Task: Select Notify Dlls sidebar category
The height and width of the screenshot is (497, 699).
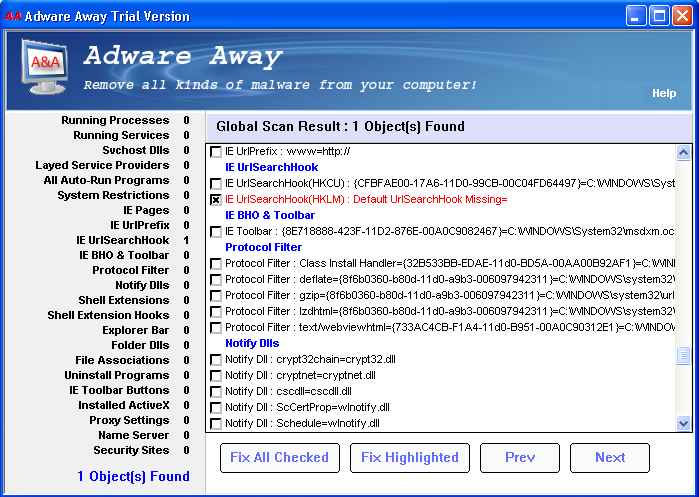Action: click(142, 285)
